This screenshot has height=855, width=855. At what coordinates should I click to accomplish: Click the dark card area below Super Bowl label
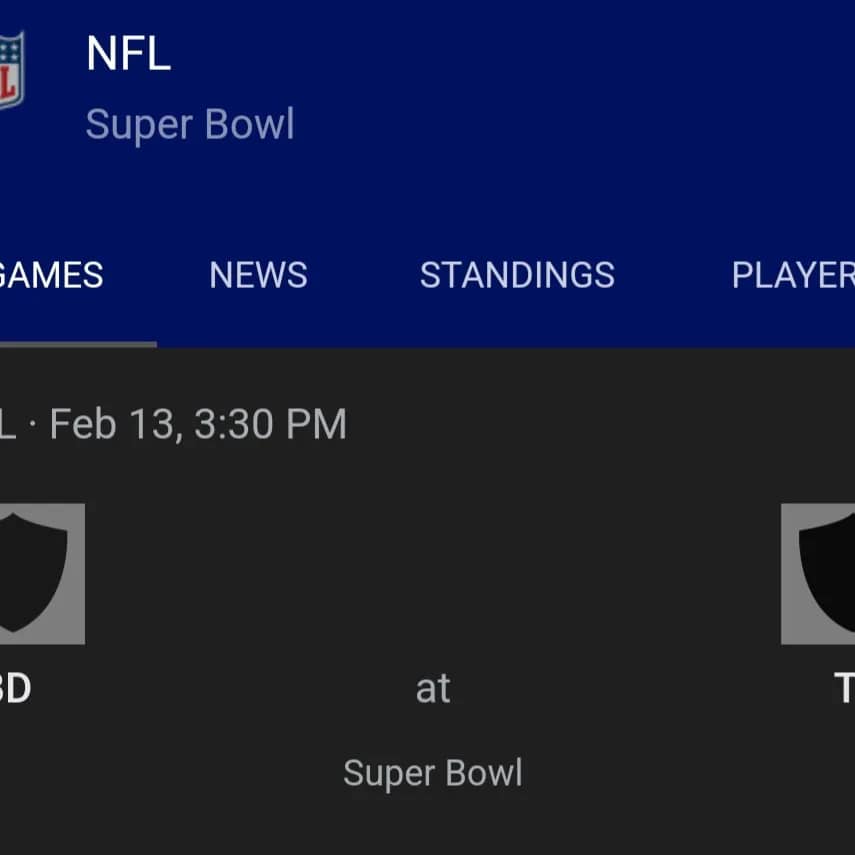coord(433,825)
